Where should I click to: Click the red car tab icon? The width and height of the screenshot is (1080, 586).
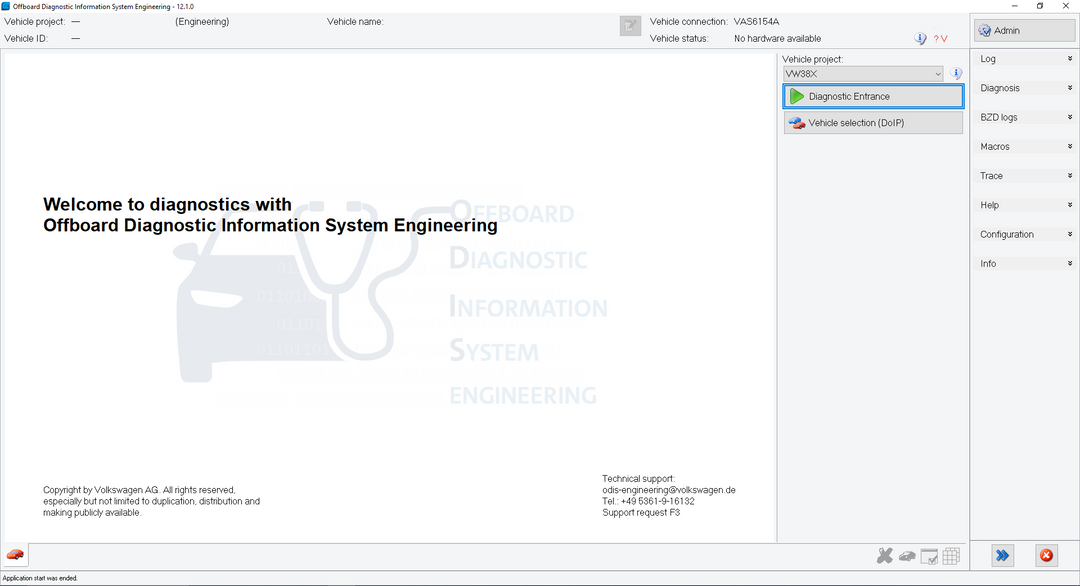15,555
